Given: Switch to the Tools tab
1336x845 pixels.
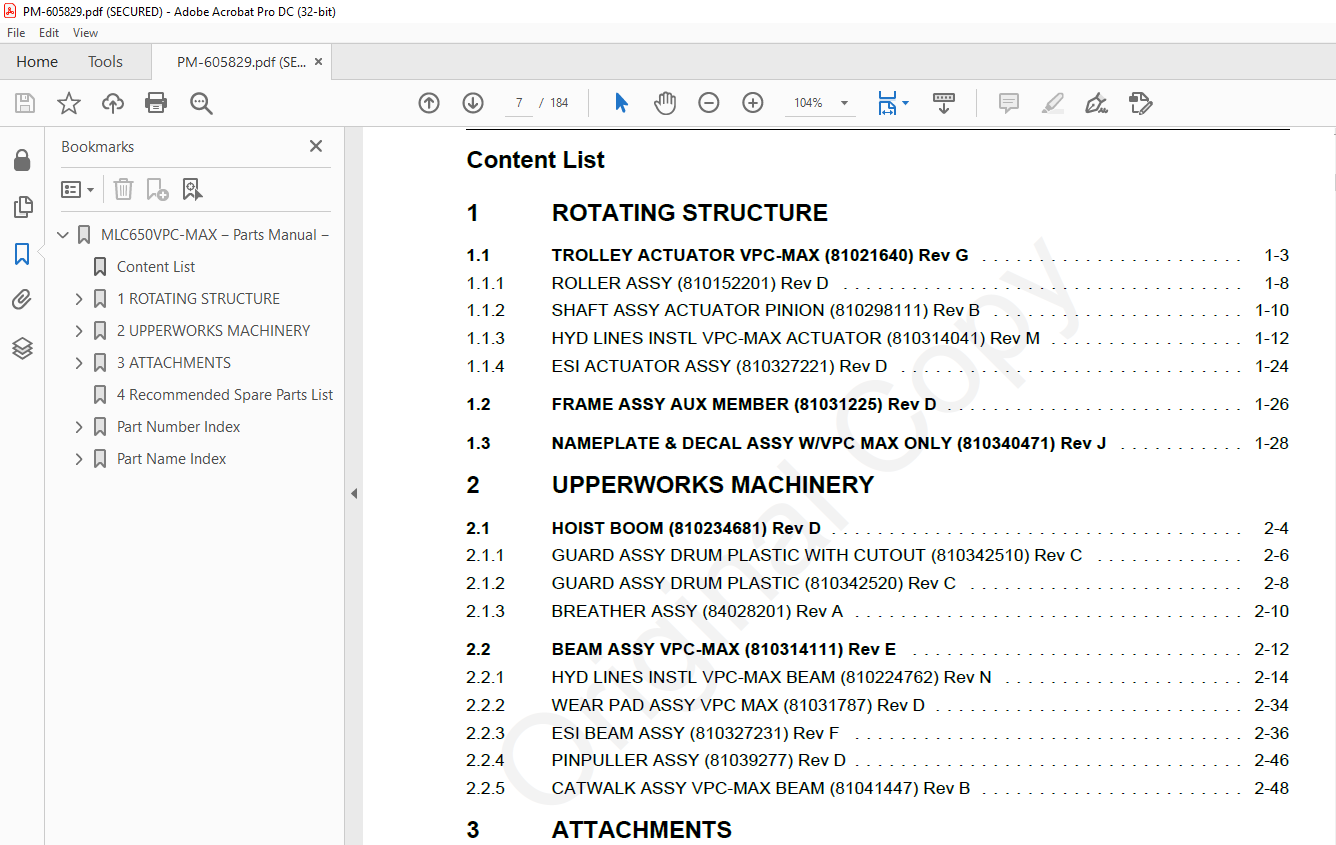Looking at the screenshot, I should point(105,62).
